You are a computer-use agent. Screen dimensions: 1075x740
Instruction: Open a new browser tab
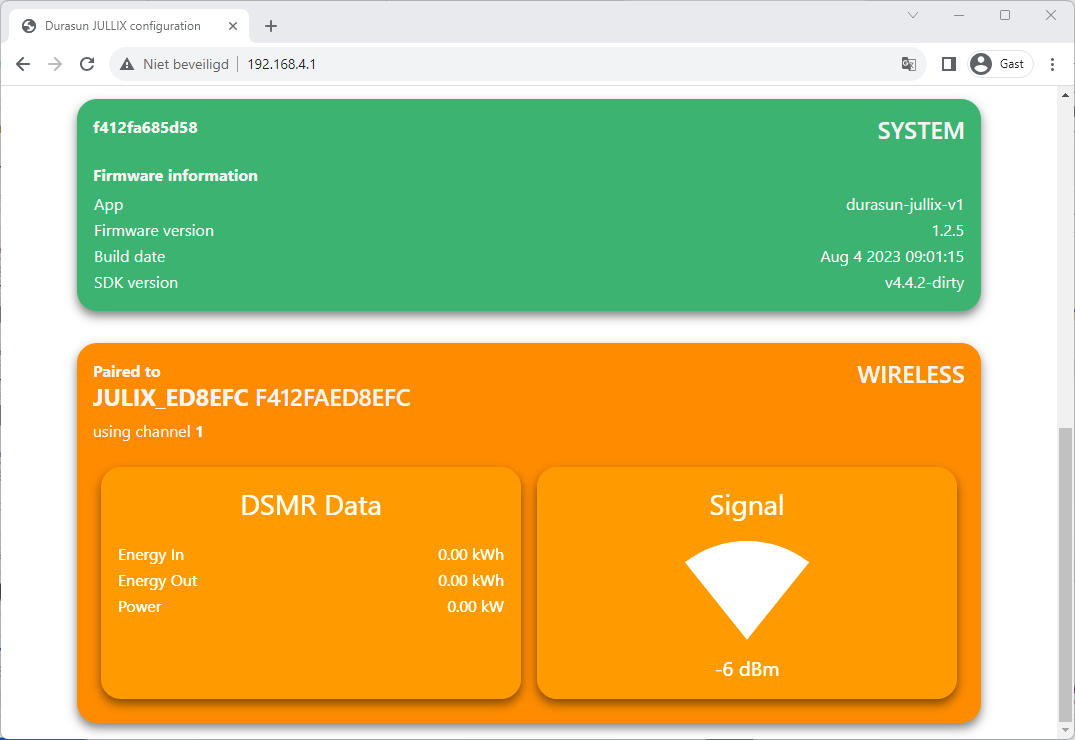tap(271, 26)
